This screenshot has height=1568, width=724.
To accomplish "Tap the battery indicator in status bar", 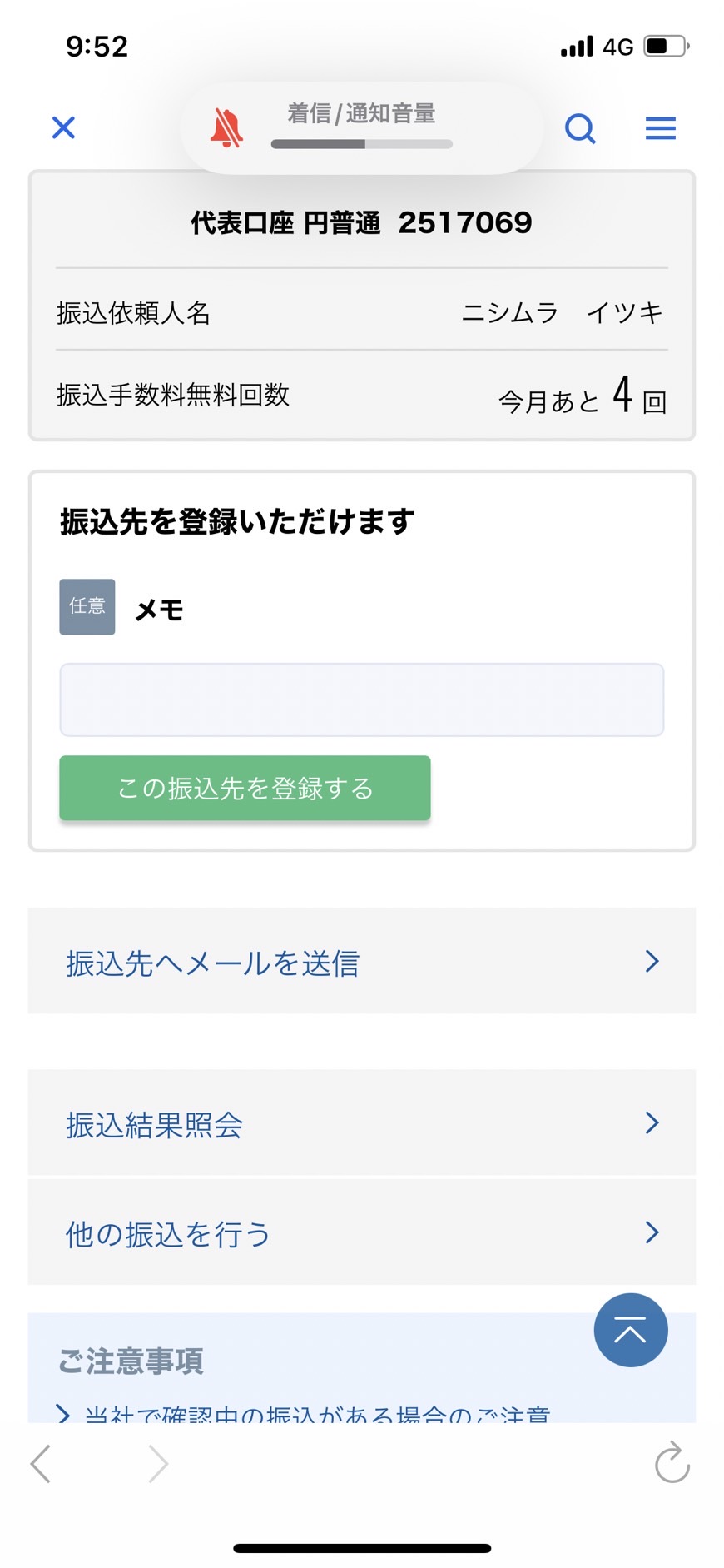I will tap(667, 46).
